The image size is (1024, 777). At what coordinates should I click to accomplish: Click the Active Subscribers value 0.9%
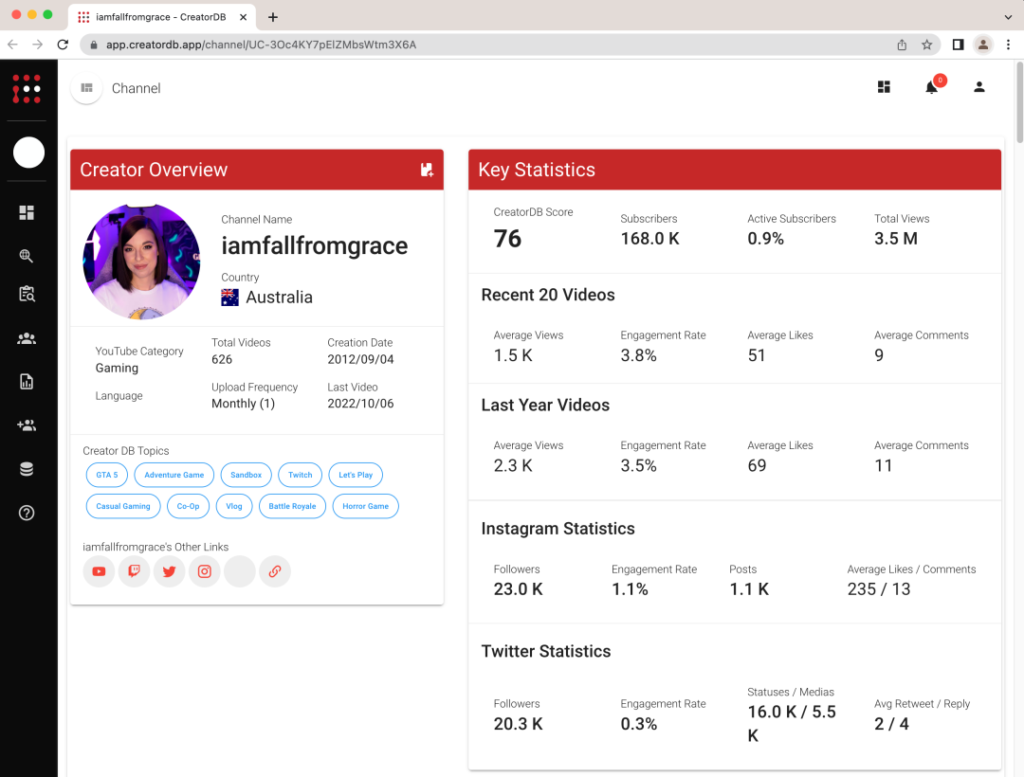(x=765, y=239)
